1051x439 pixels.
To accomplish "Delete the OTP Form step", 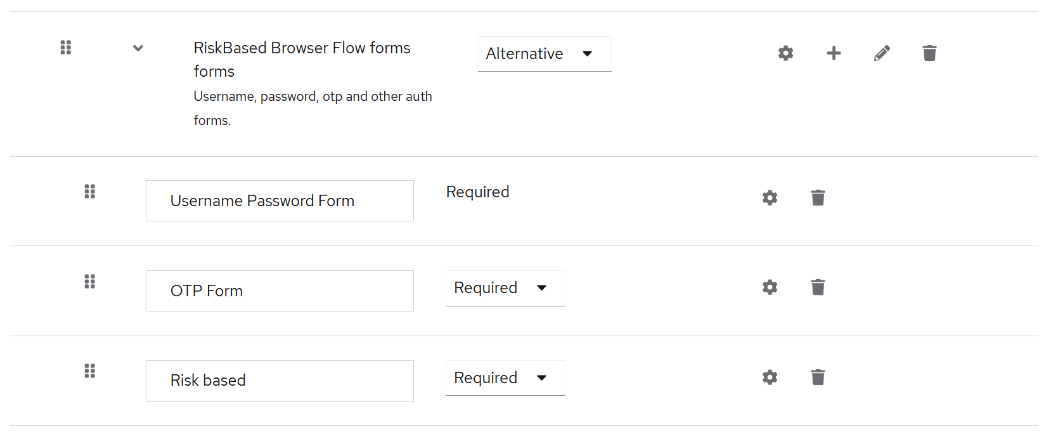I will [x=818, y=288].
